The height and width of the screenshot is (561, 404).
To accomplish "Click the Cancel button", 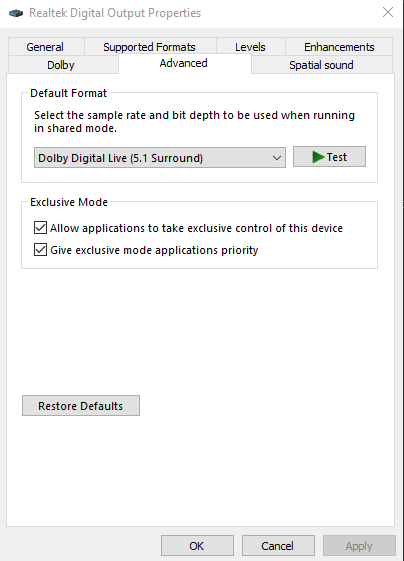I will coord(278,546).
